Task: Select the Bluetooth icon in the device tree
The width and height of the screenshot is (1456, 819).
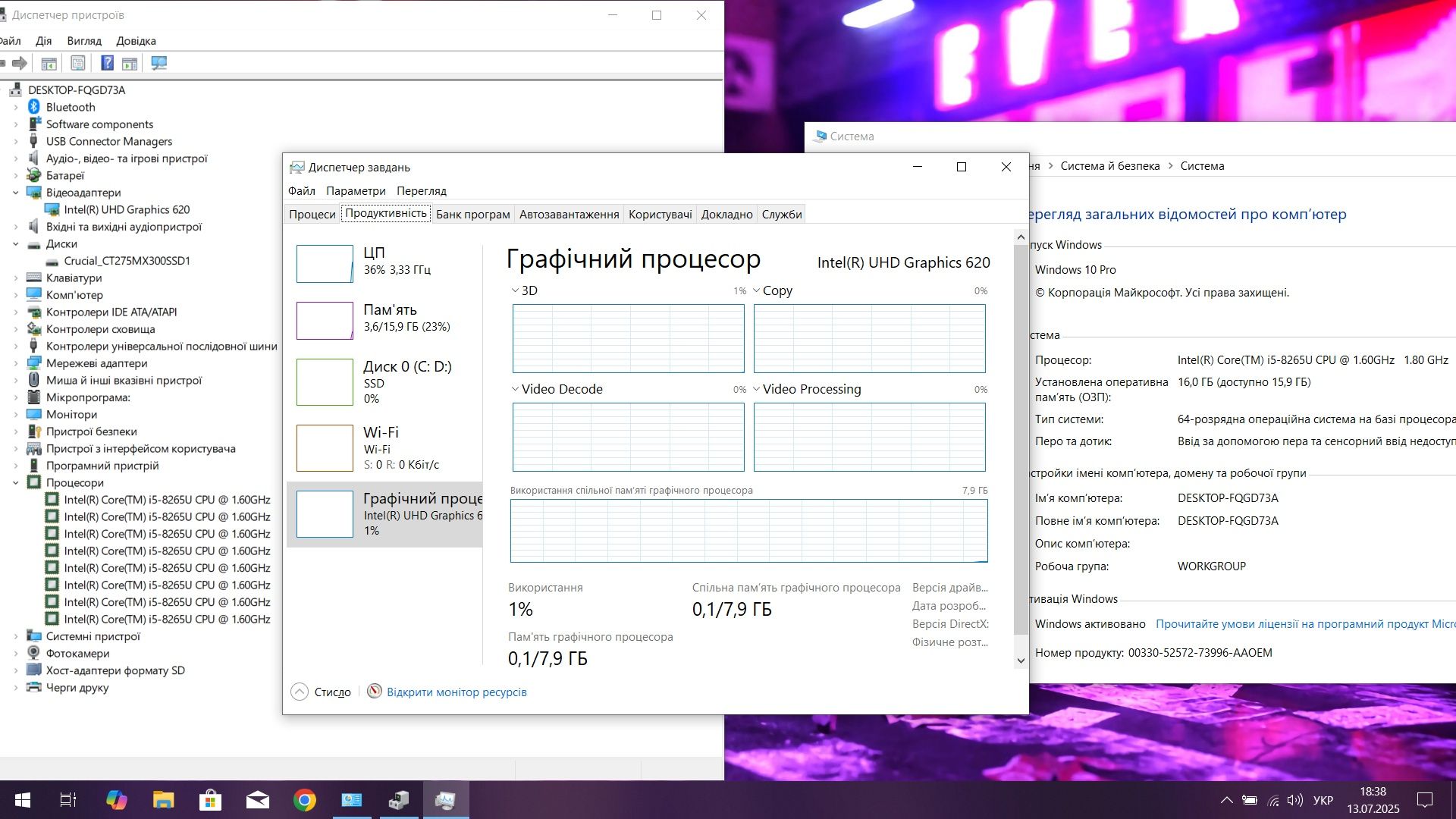Action: pyautogui.click(x=34, y=107)
